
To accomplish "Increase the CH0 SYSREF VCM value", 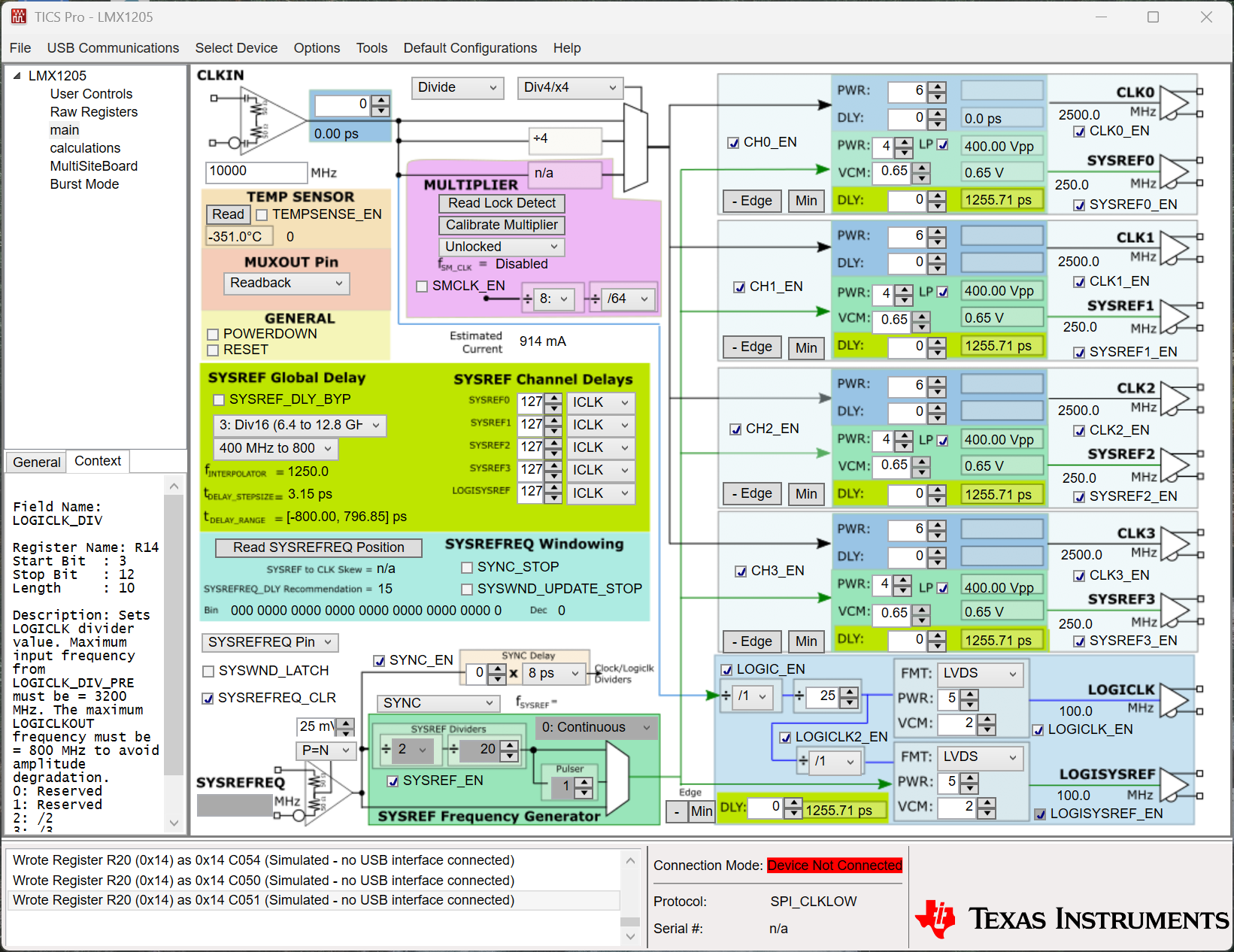I will point(921,168).
